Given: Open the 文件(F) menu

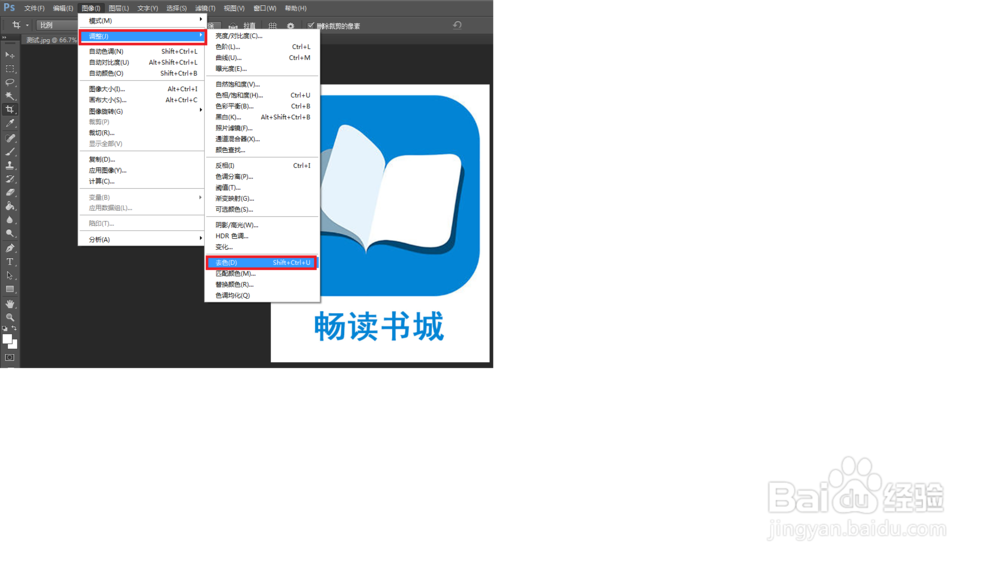Looking at the screenshot, I should (x=34, y=8).
